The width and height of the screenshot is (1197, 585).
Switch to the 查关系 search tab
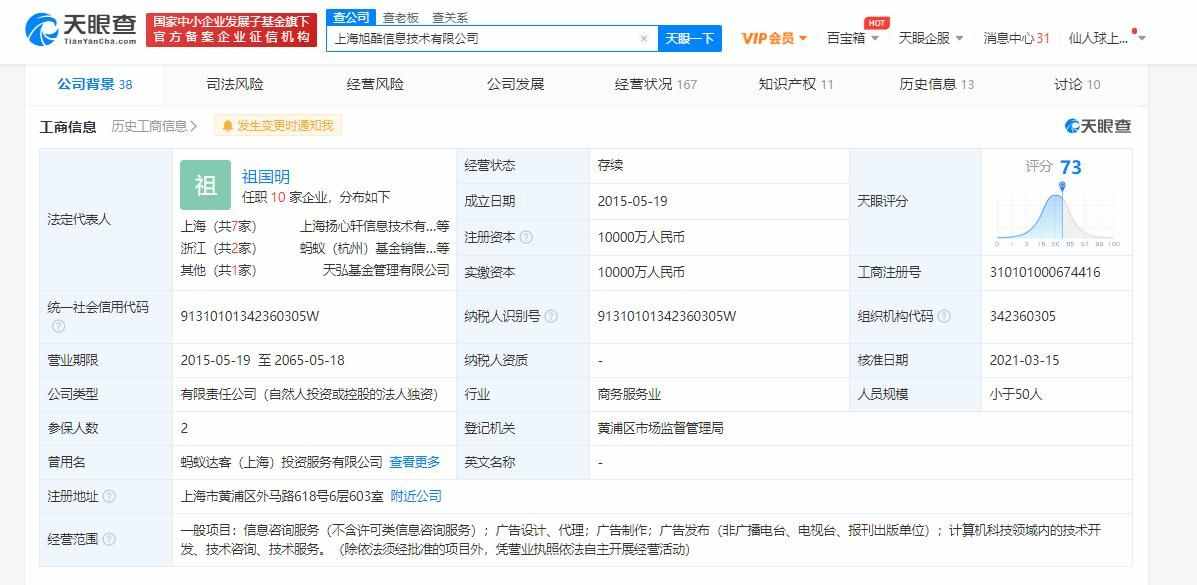pyautogui.click(x=450, y=18)
